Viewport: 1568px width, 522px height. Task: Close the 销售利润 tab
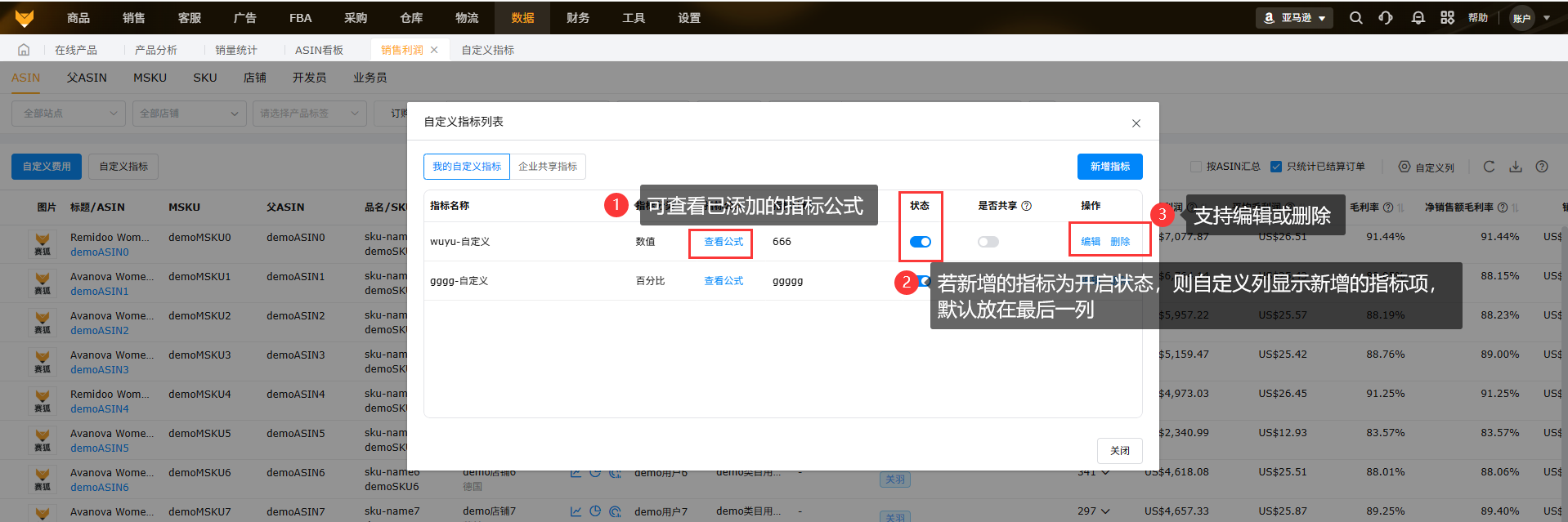point(434,50)
